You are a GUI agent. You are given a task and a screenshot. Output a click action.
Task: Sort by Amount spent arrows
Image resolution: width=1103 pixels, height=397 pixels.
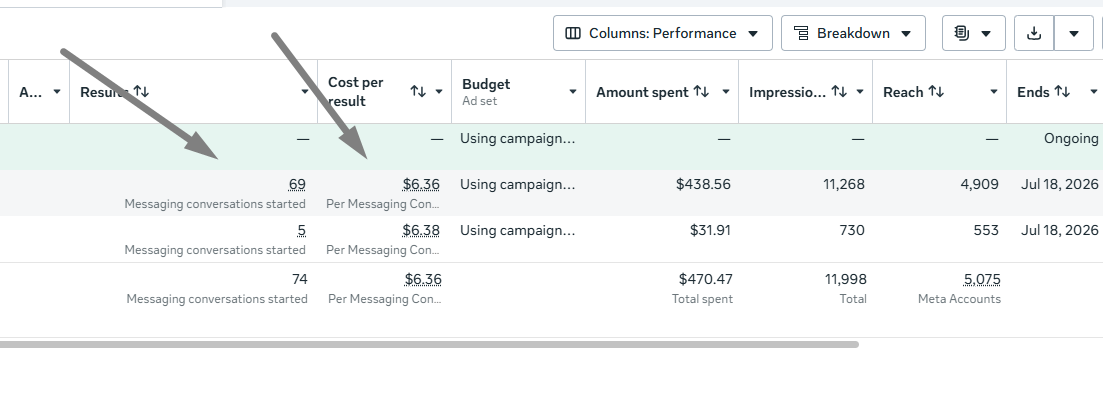(x=701, y=92)
